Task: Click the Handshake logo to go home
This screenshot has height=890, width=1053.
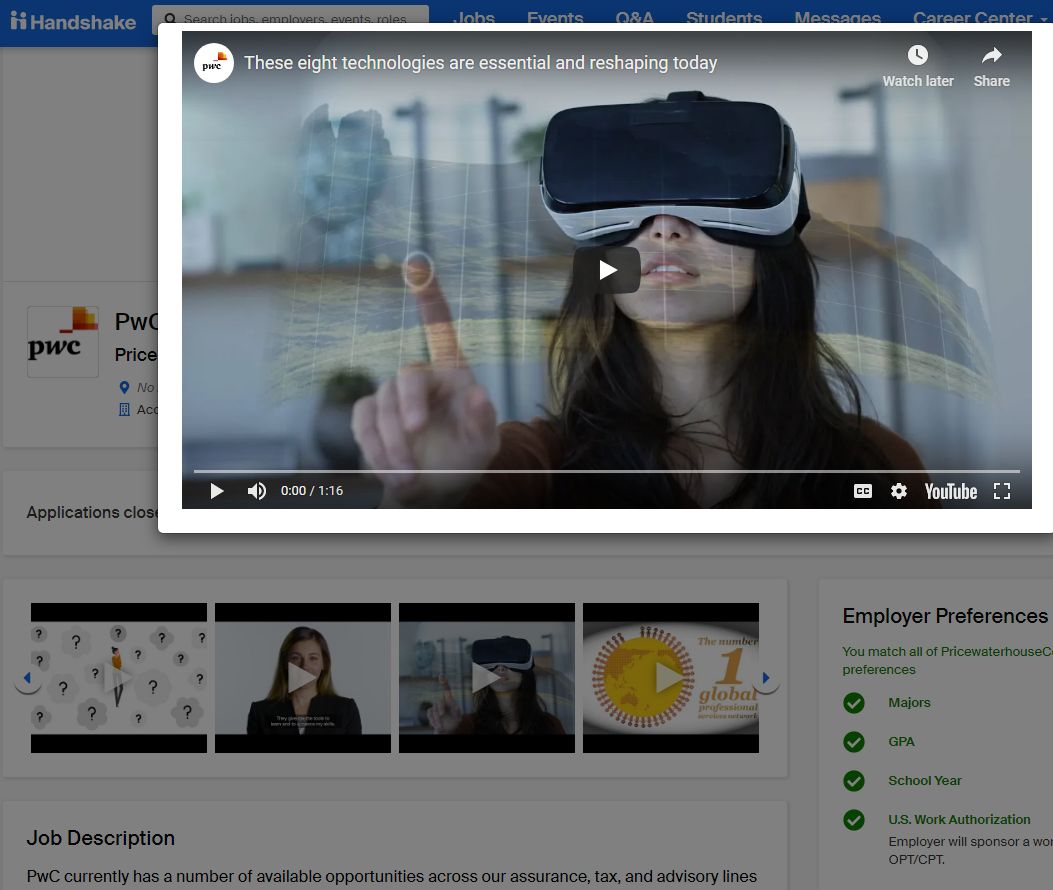Action: tap(73, 20)
